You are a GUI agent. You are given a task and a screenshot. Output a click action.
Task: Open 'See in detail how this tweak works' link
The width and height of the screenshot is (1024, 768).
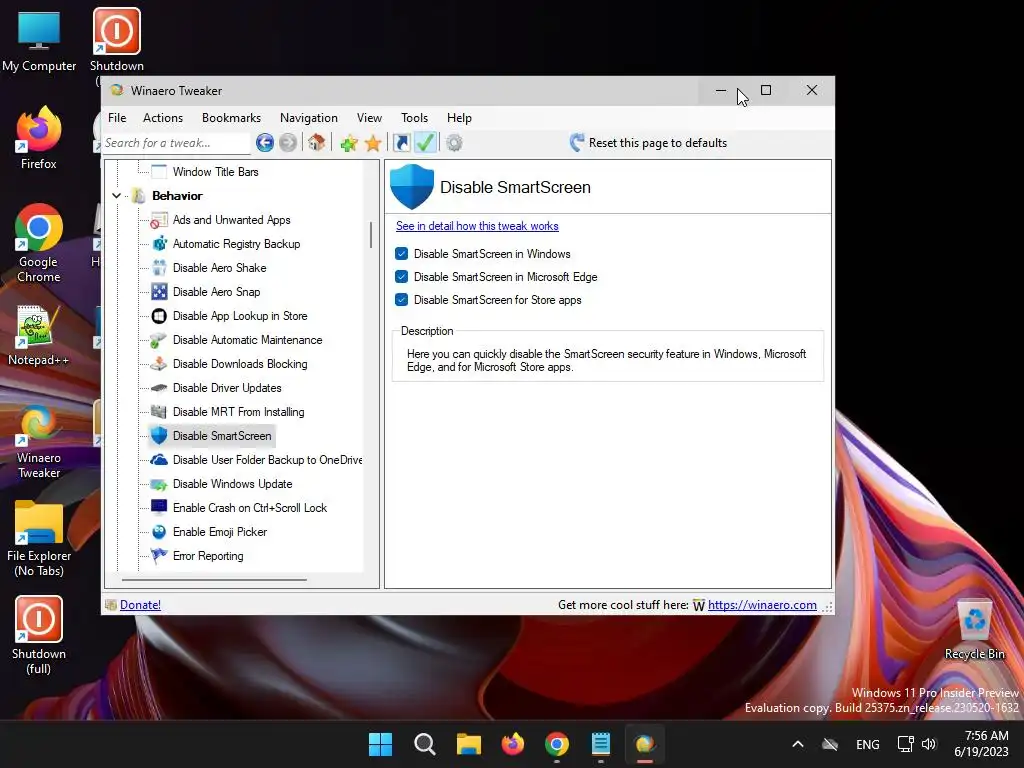pyautogui.click(x=477, y=226)
